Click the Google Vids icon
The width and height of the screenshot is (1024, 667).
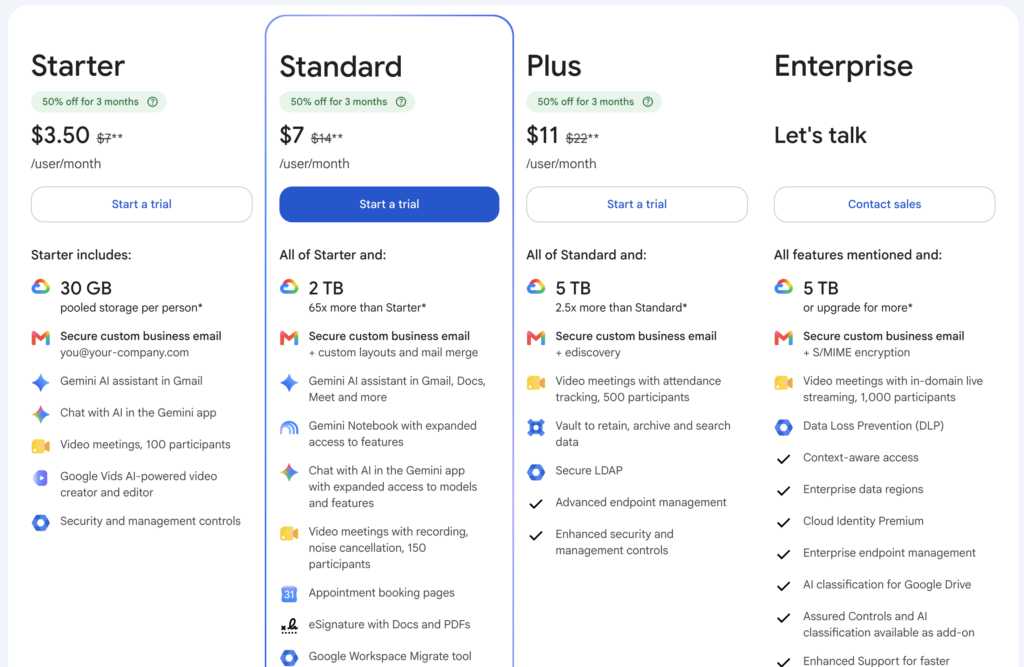point(40,478)
